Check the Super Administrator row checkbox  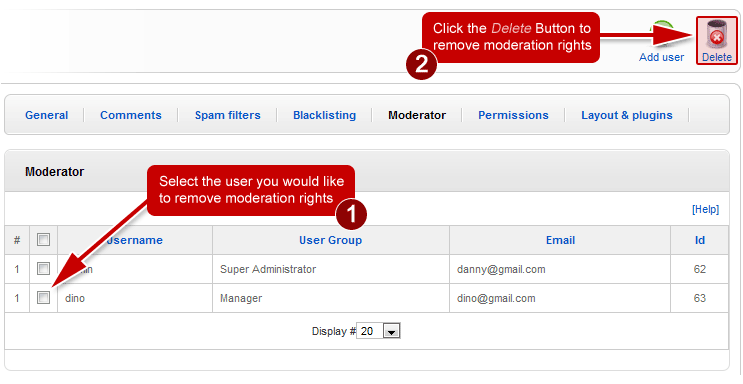coord(43,269)
